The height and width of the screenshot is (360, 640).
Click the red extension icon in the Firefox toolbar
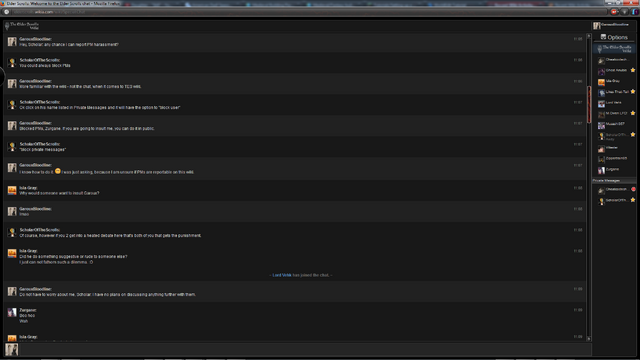pos(614,12)
